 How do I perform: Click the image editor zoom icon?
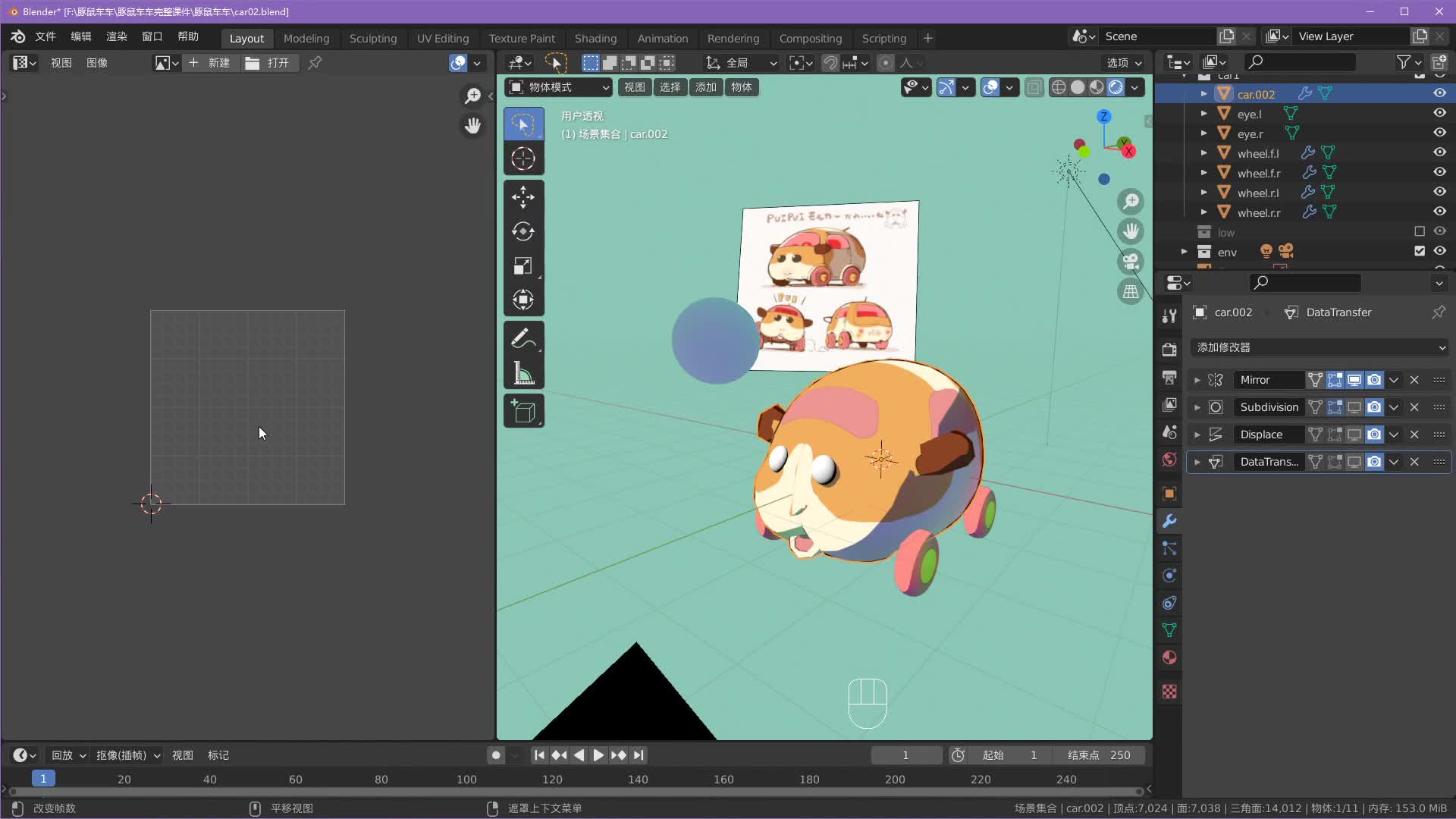[472, 96]
